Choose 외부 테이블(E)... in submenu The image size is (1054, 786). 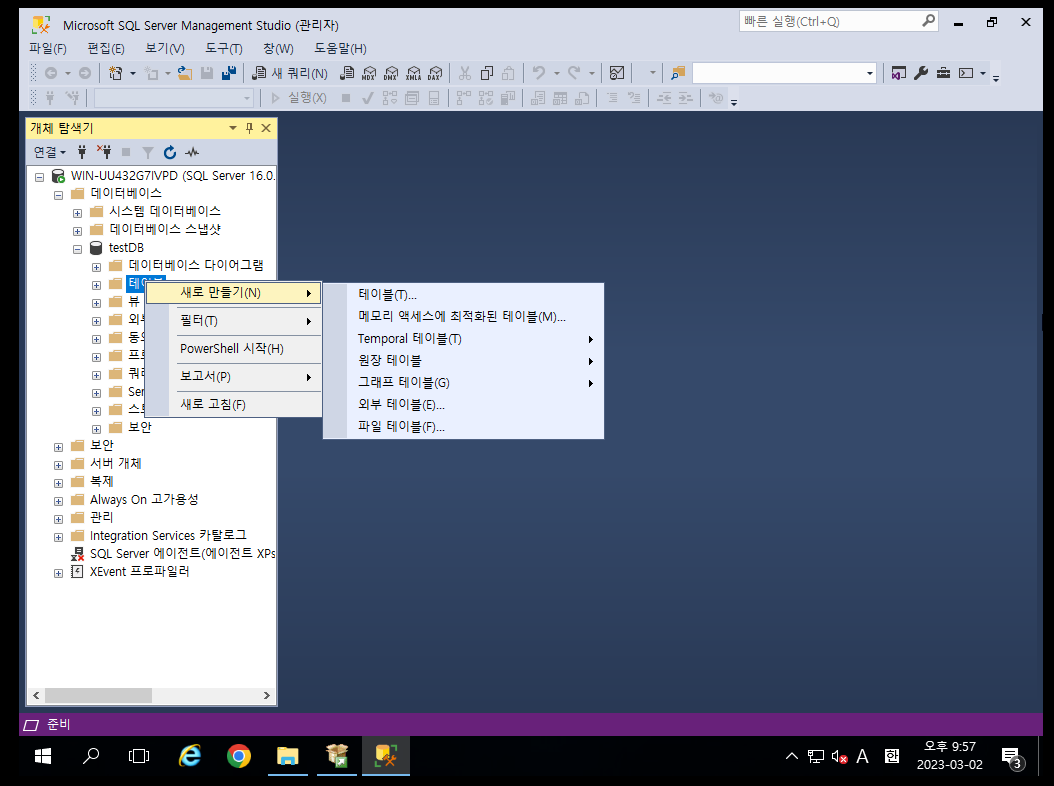(x=463, y=405)
